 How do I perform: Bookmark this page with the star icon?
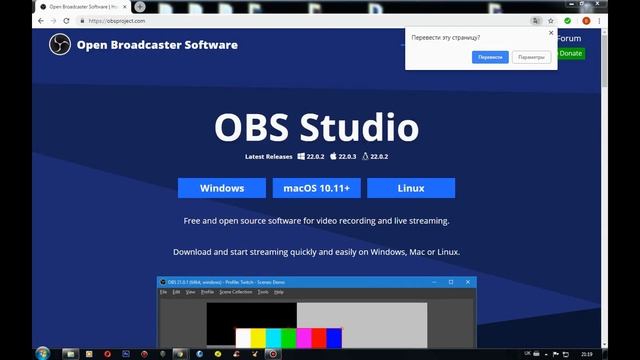point(551,21)
